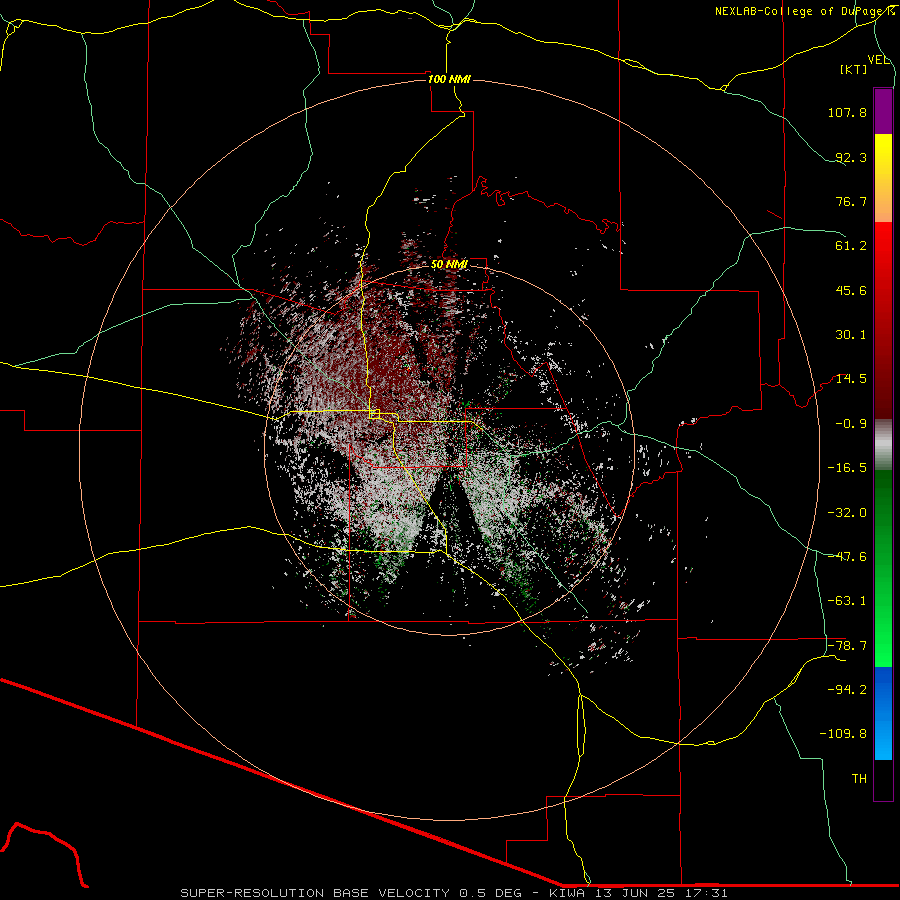
Task: Click the 76.7 velocity scale value
Action: [x=851, y=201]
